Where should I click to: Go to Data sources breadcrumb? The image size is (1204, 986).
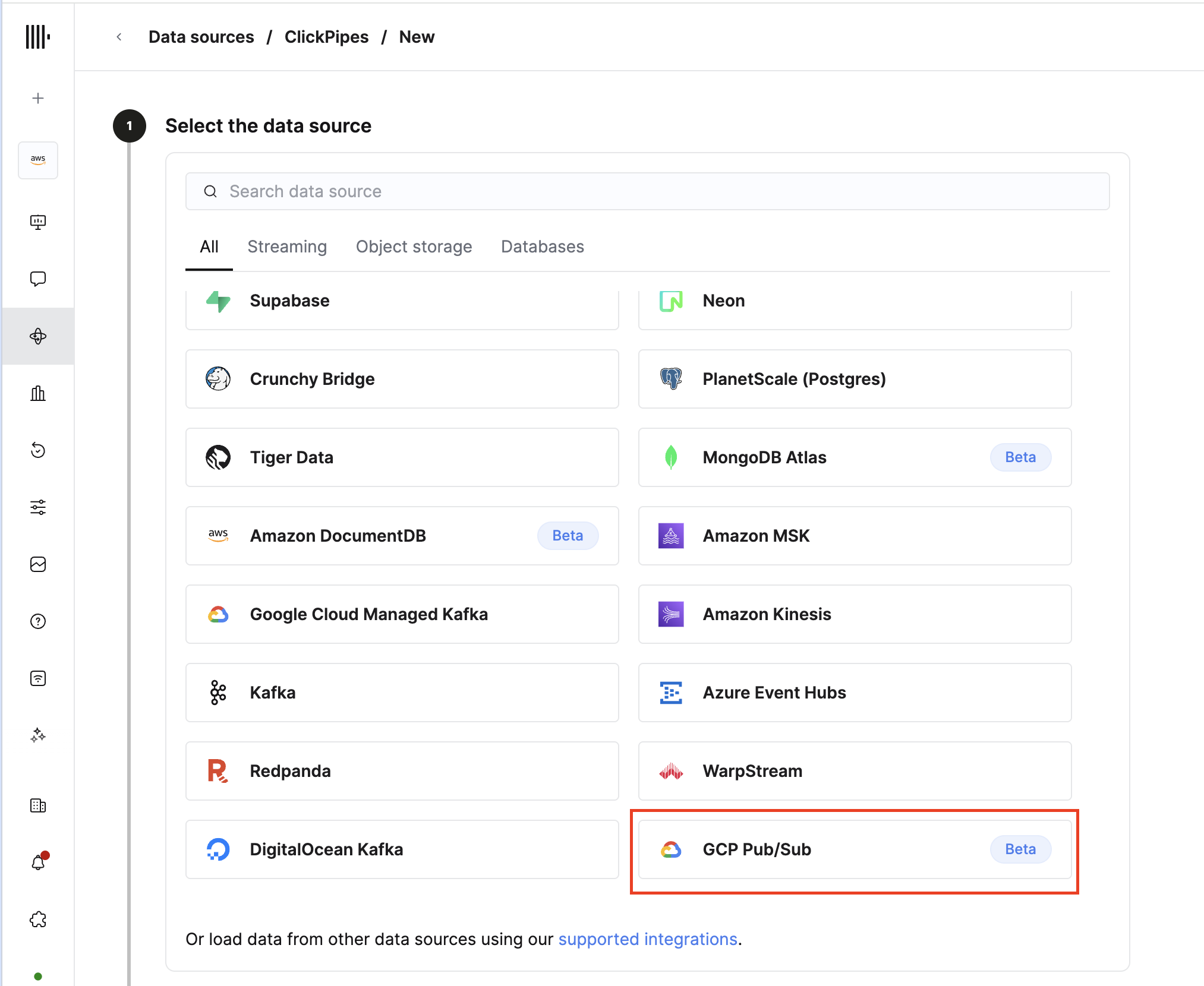click(201, 37)
